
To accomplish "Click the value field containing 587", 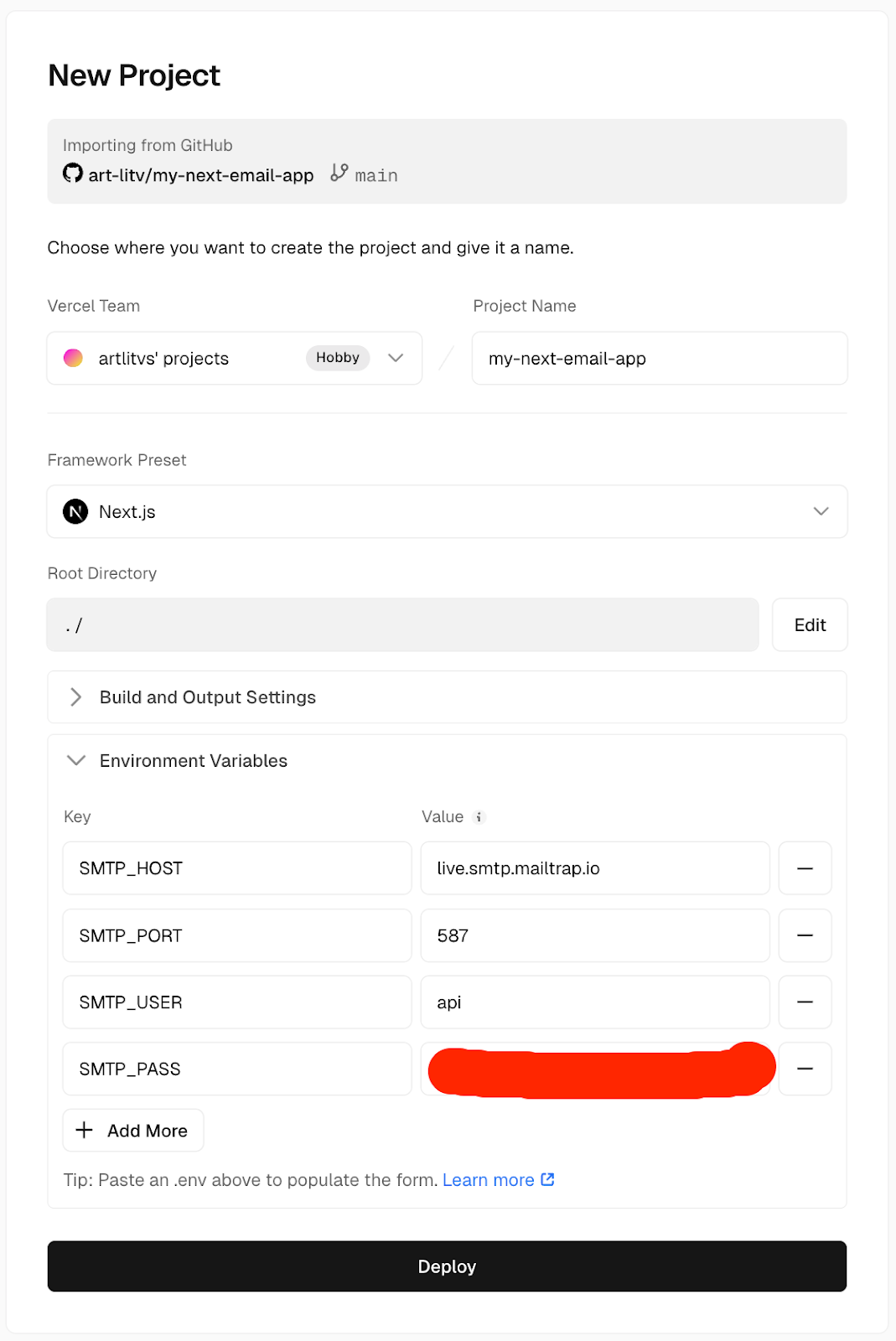I will coord(594,935).
